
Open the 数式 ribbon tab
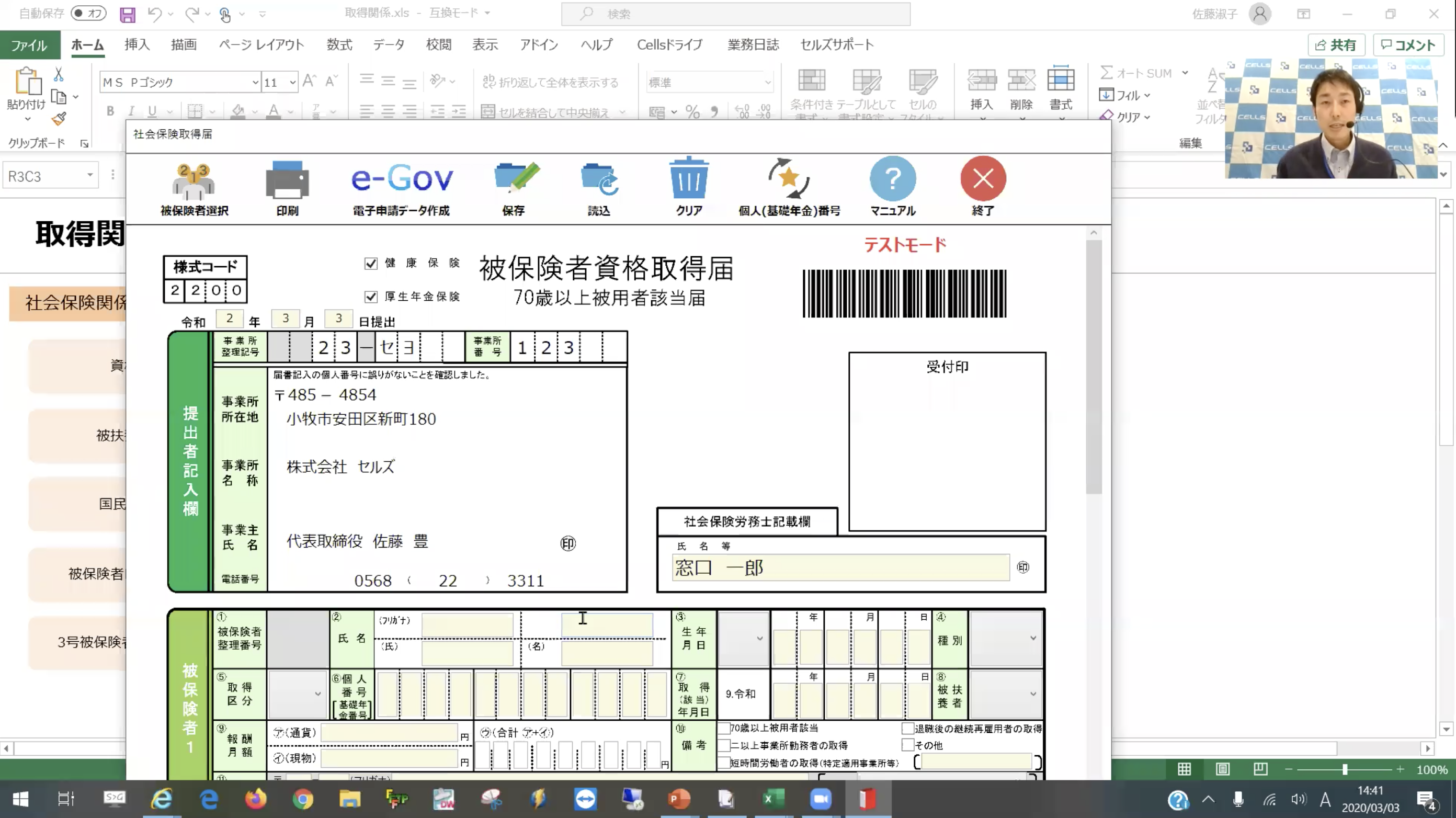tap(339, 44)
